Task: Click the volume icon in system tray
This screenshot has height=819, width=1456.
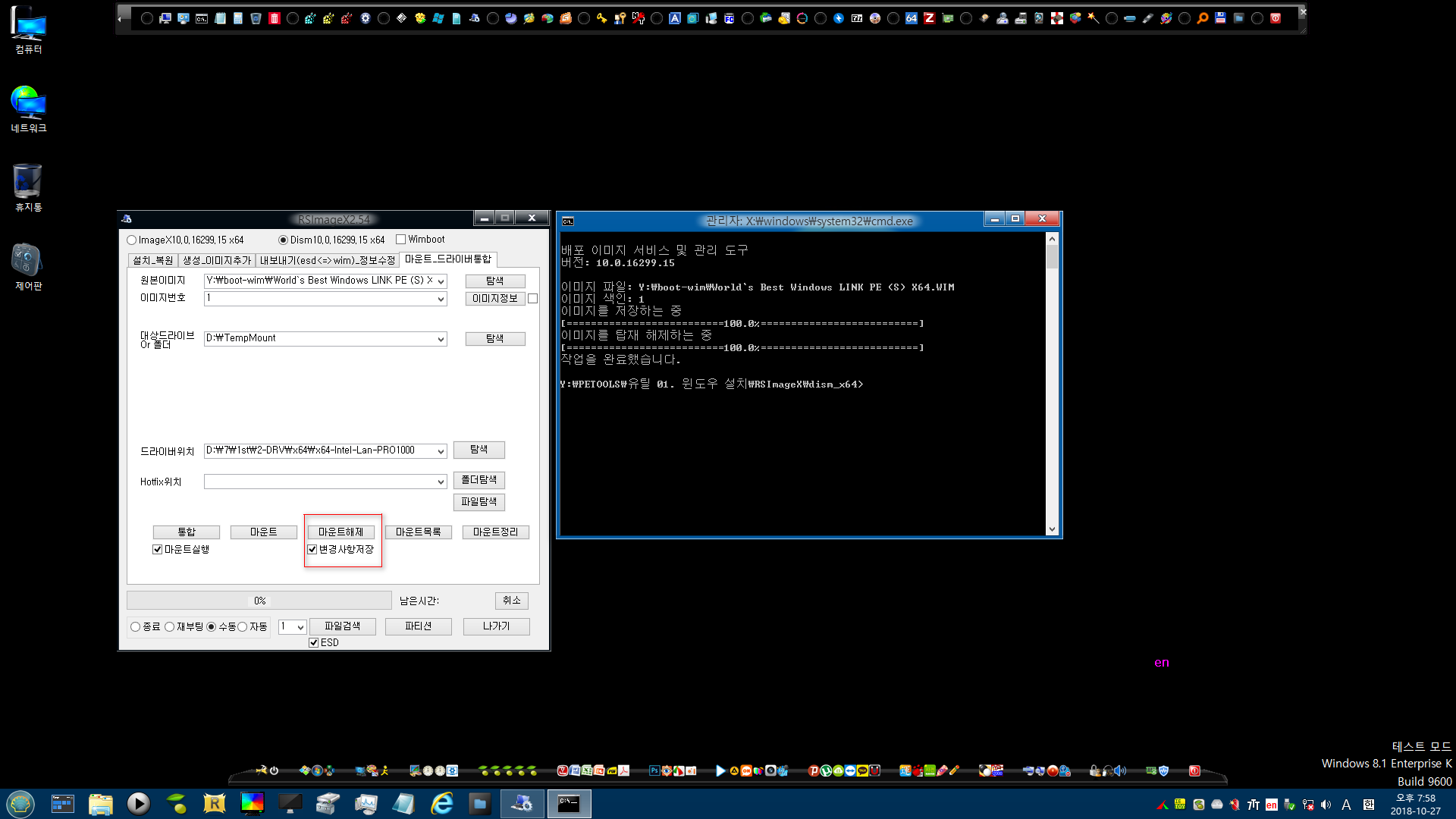Action: coord(1326,805)
